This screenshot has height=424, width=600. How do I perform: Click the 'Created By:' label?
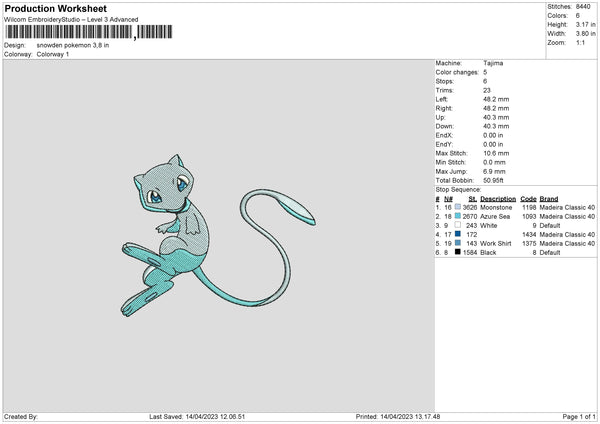[x=21, y=417]
